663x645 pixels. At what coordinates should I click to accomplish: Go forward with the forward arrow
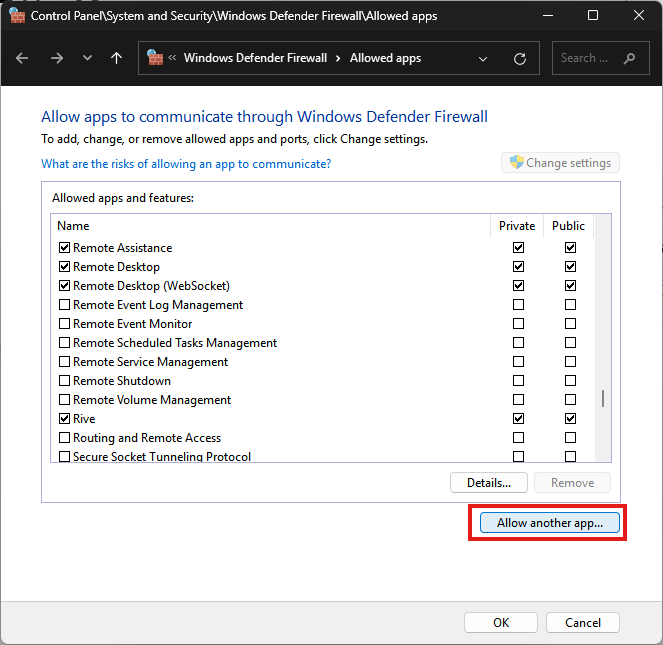coord(57,58)
